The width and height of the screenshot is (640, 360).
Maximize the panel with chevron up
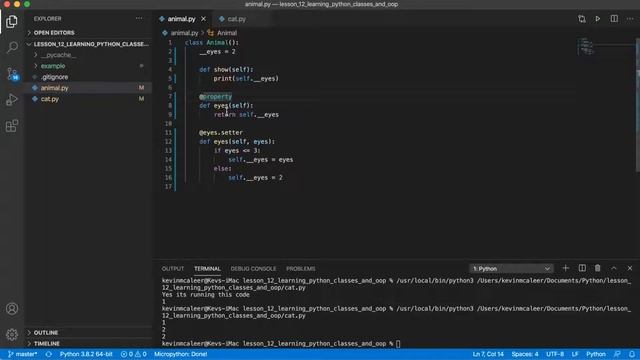coord(614,268)
